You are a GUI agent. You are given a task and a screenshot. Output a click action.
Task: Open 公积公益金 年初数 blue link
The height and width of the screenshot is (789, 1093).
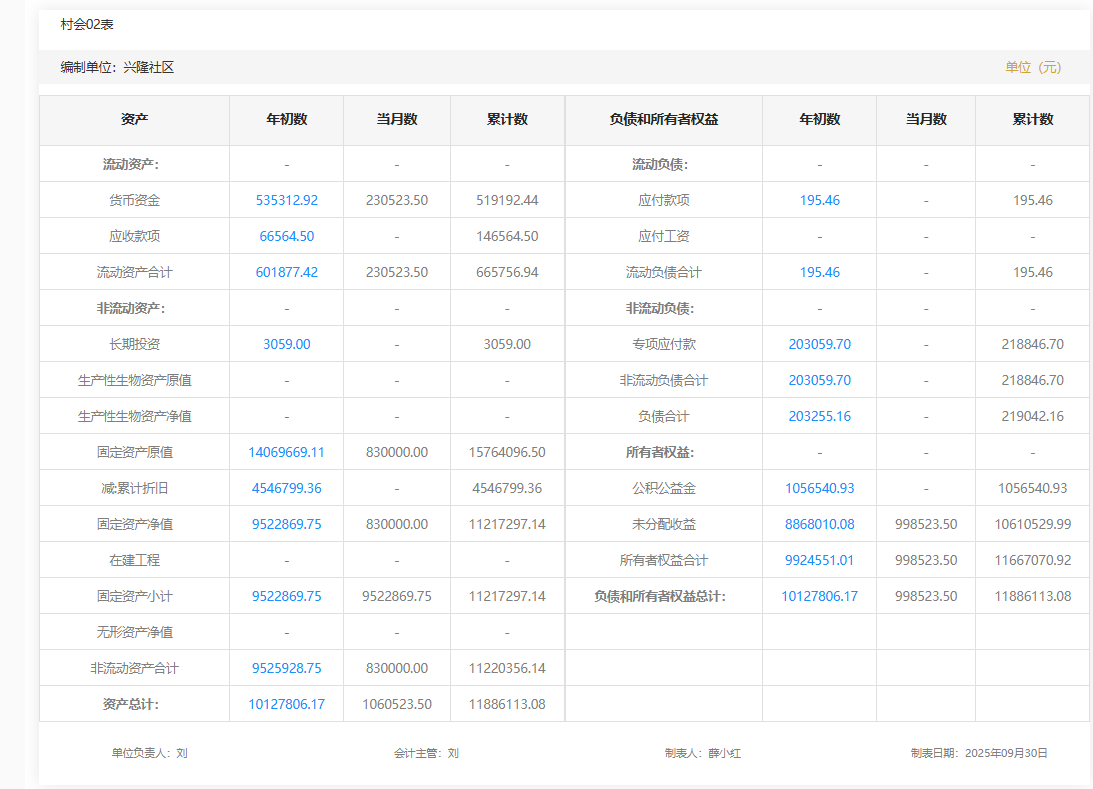pyautogui.click(x=819, y=488)
